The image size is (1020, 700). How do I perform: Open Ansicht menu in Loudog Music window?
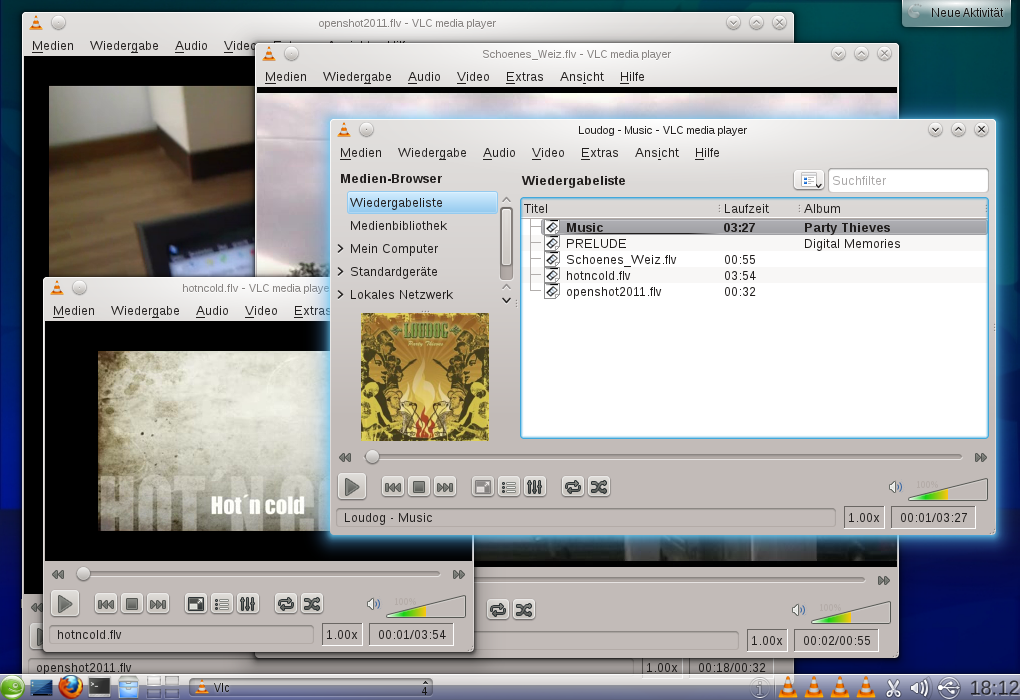pos(656,152)
